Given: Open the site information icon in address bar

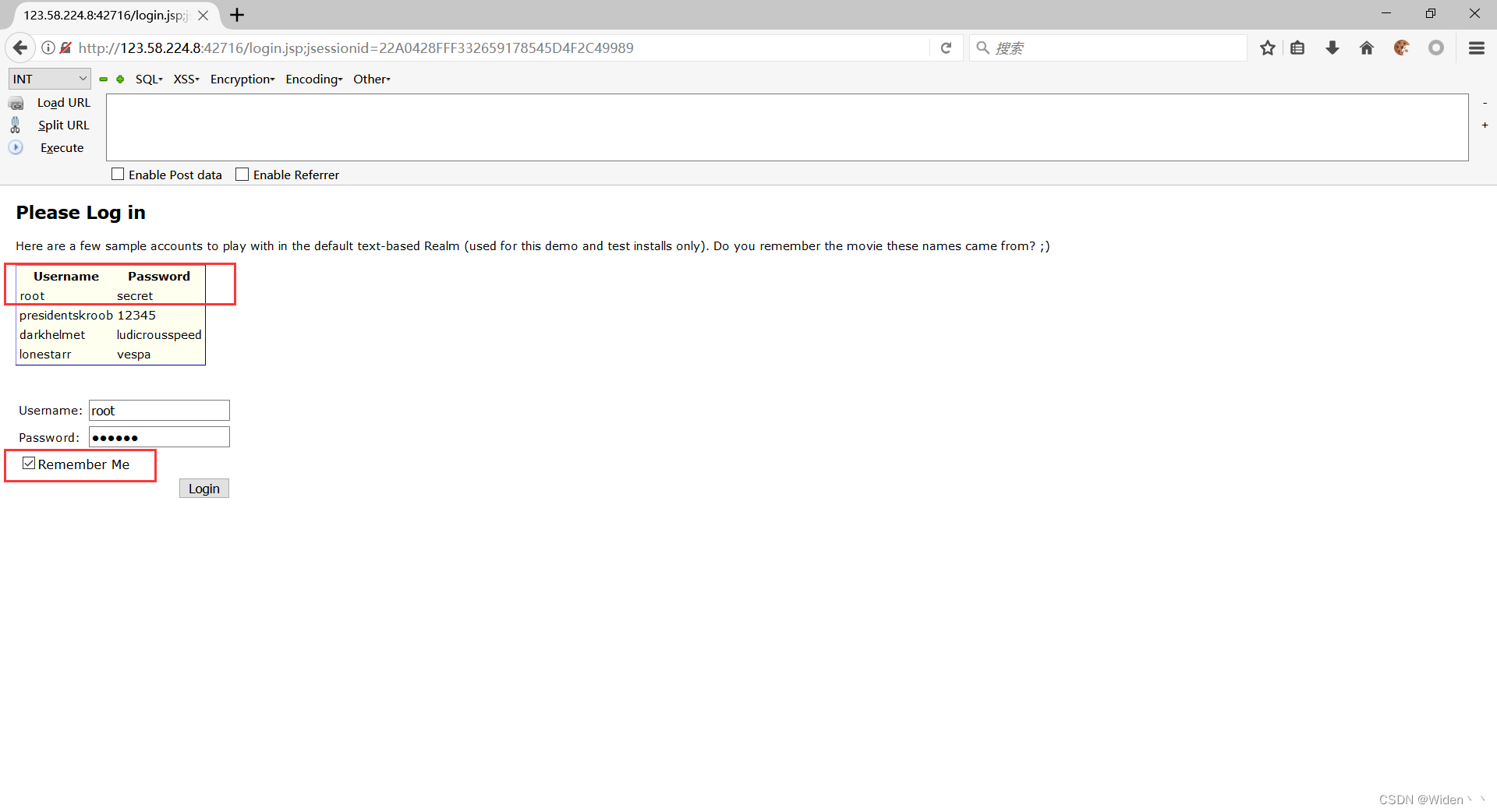Looking at the screenshot, I should tap(48, 48).
